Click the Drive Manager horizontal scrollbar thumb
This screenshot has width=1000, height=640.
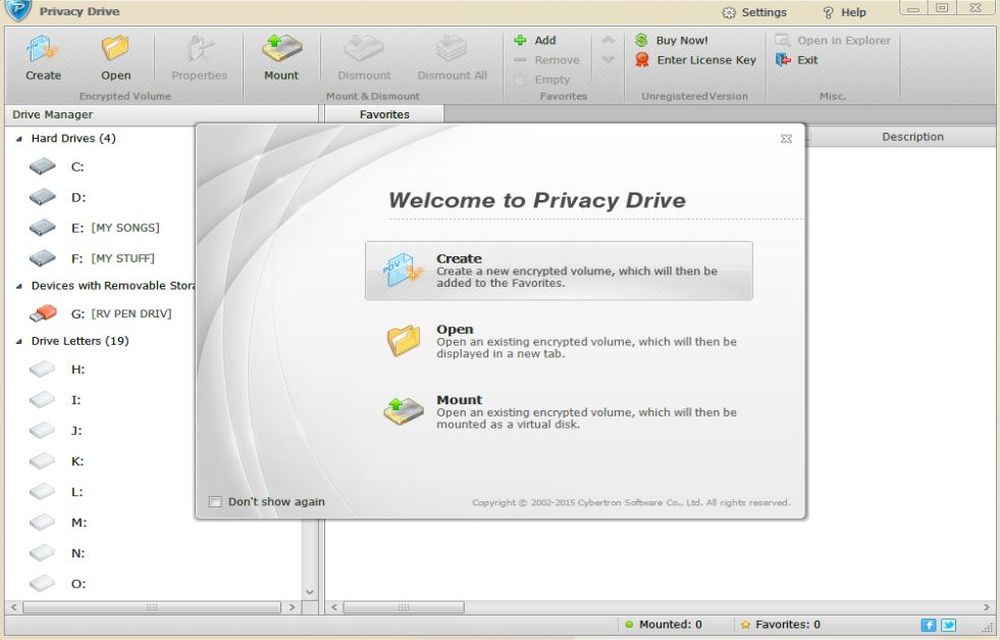coord(152,607)
